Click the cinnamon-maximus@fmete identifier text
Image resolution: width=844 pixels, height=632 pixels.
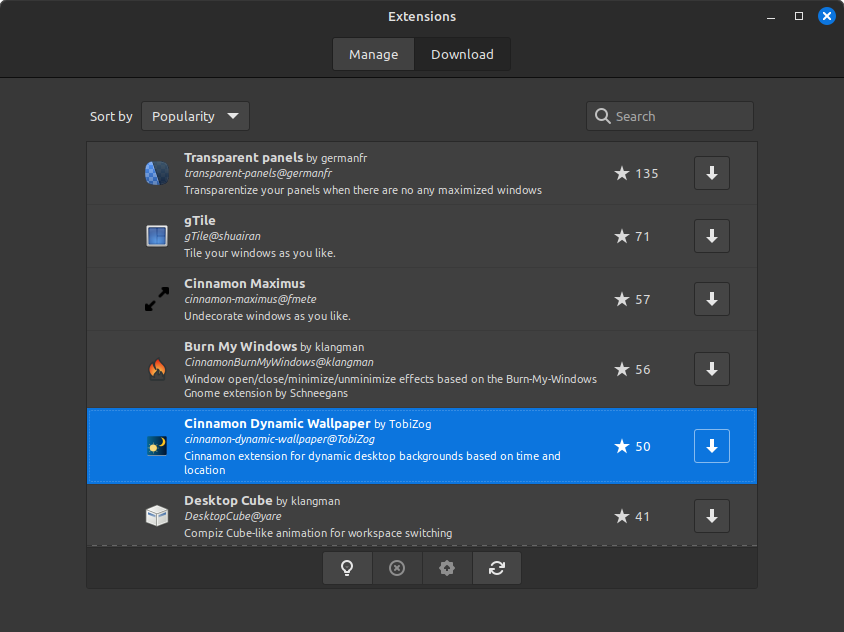(x=250, y=299)
